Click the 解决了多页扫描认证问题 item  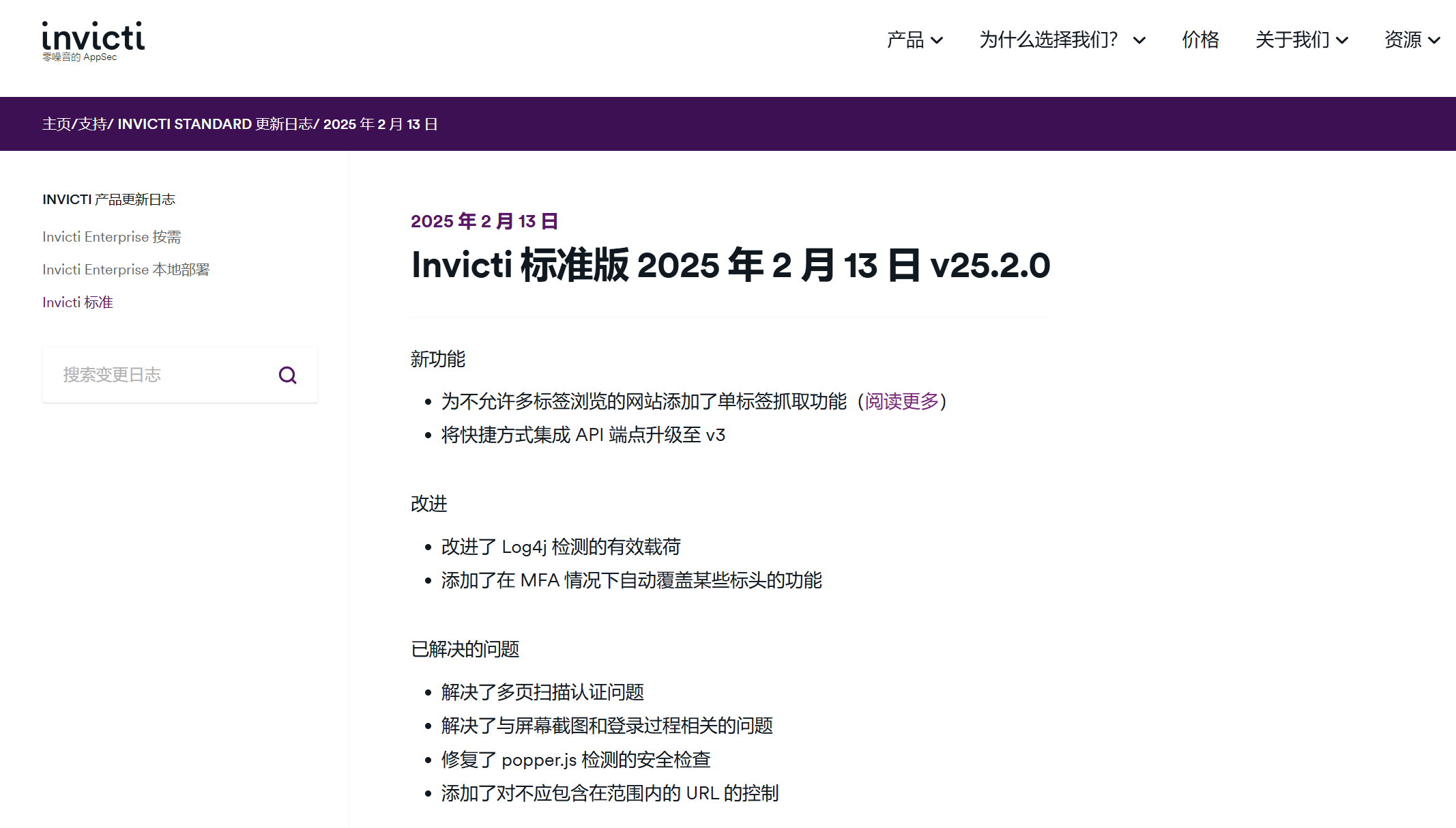(x=543, y=692)
